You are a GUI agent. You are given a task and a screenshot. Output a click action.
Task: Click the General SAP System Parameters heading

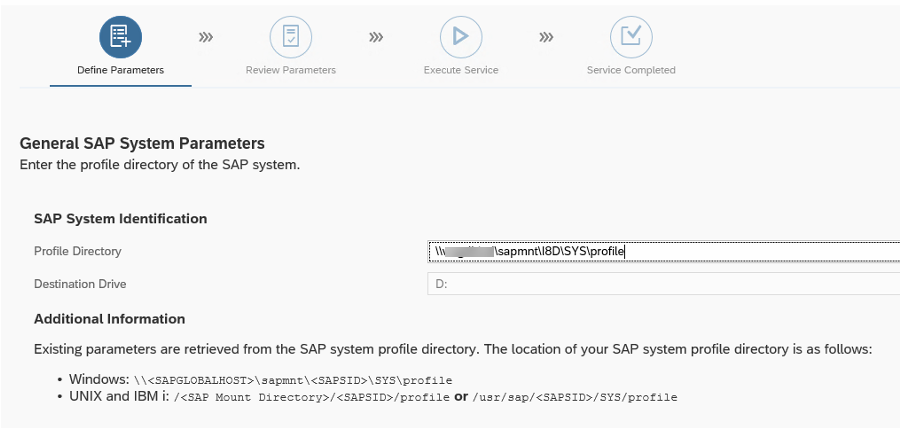(142, 143)
